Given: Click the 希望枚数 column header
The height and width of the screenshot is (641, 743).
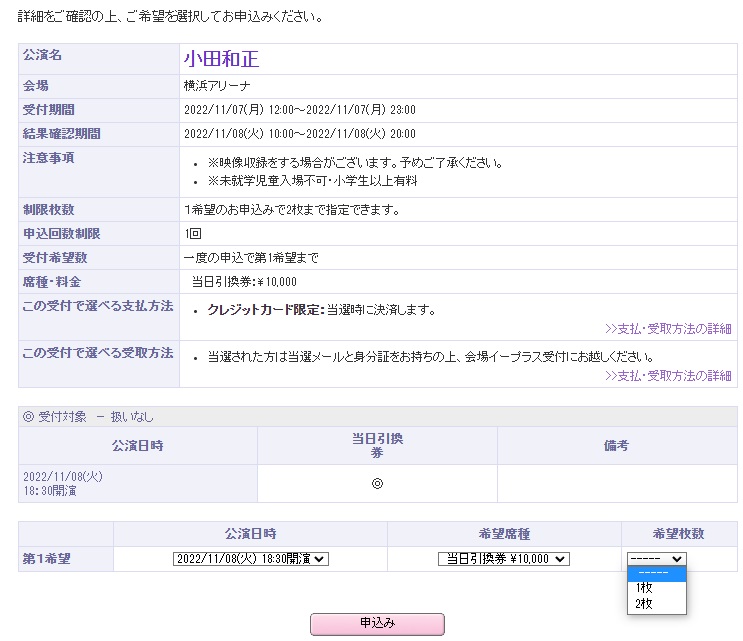Looking at the screenshot, I should tap(678, 534).
